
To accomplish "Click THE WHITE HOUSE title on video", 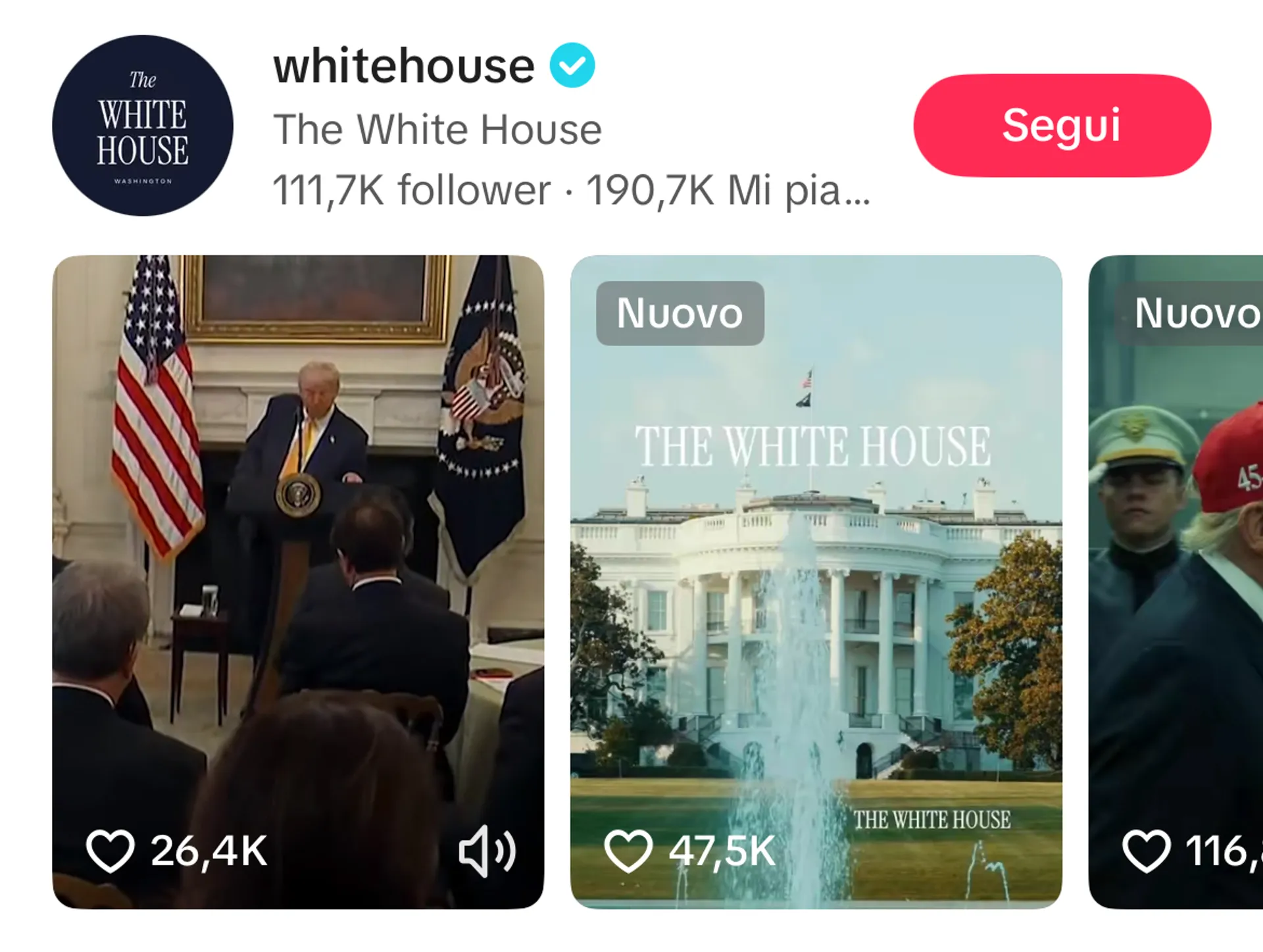I will pyautogui.click(x=813, y=446).
